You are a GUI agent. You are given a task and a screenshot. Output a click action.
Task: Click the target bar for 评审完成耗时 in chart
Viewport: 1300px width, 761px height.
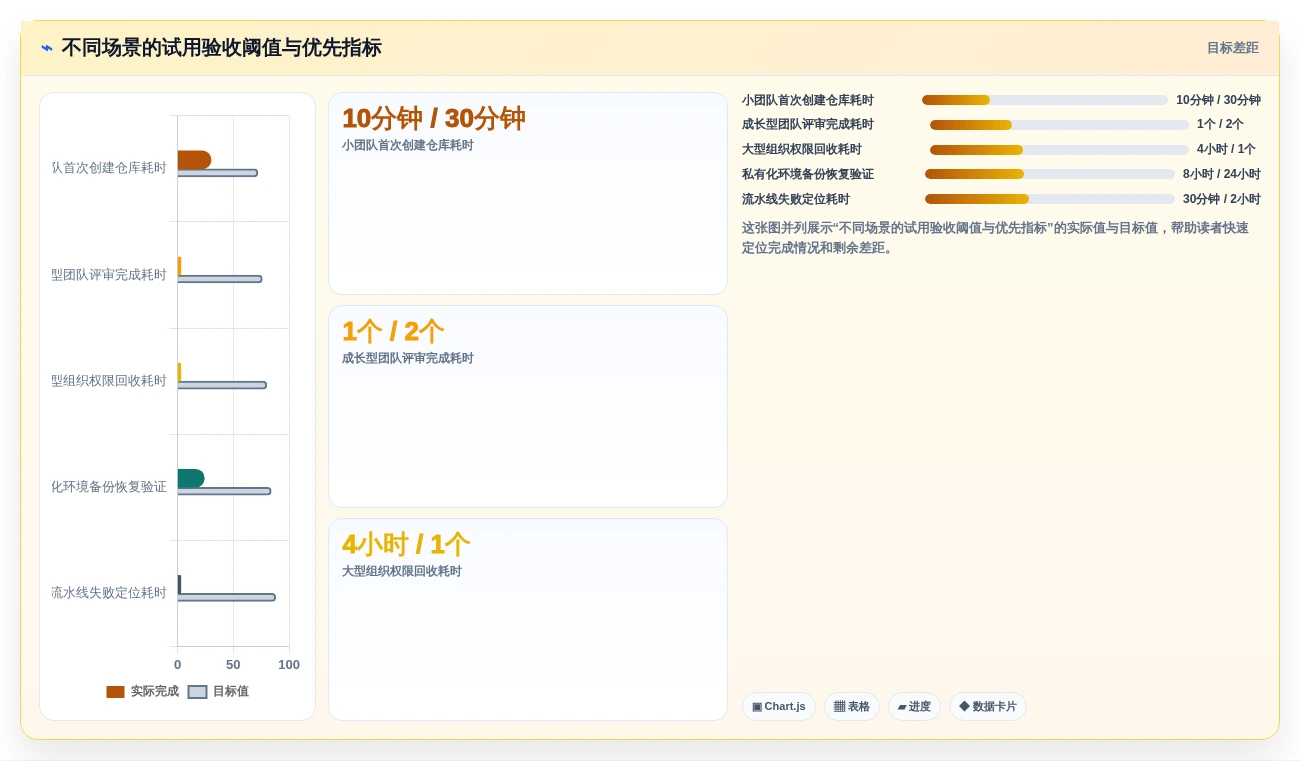pyautogui.click(x=220, y=279)
